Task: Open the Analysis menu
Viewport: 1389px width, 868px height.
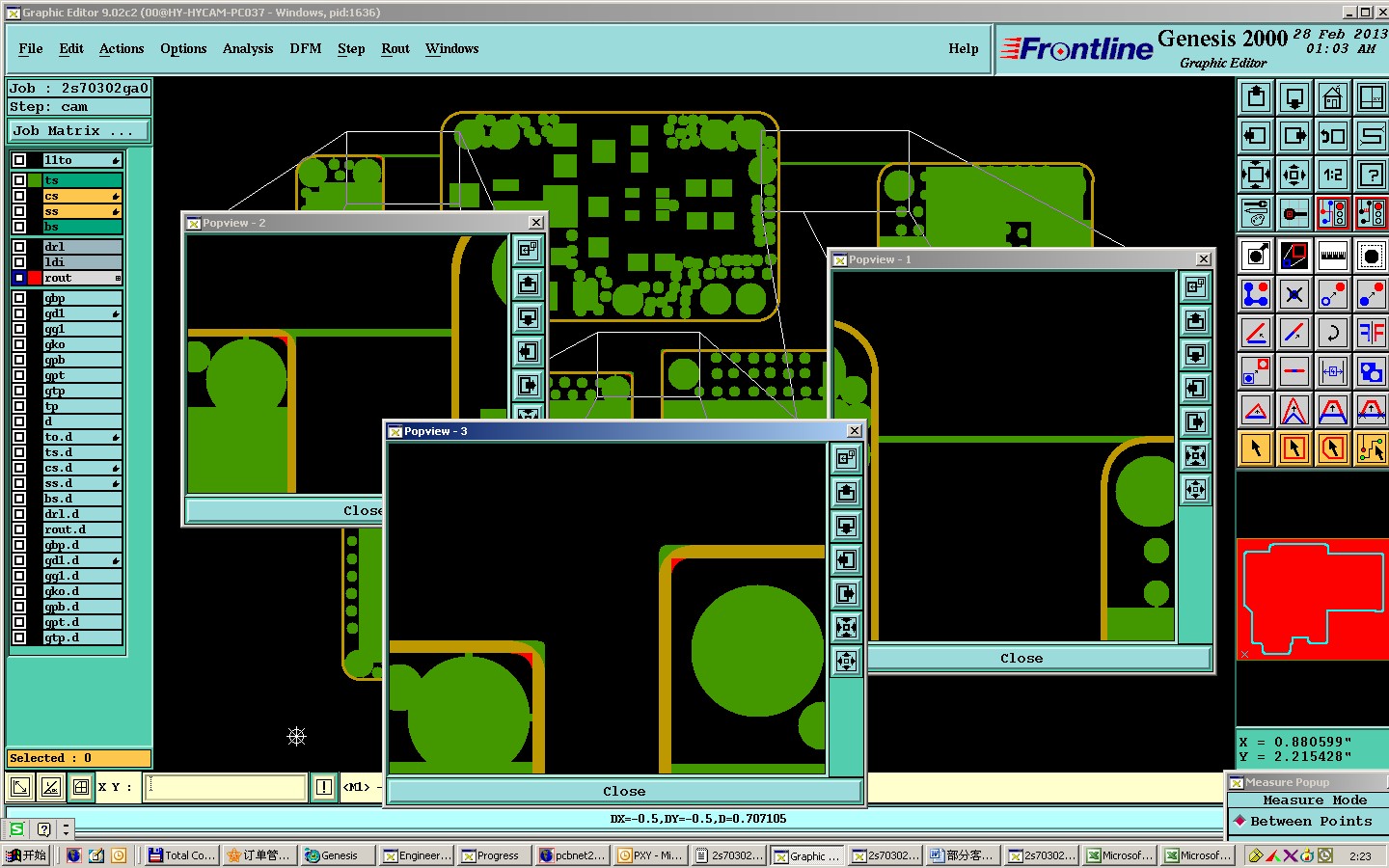Action: tap(248, 48)
